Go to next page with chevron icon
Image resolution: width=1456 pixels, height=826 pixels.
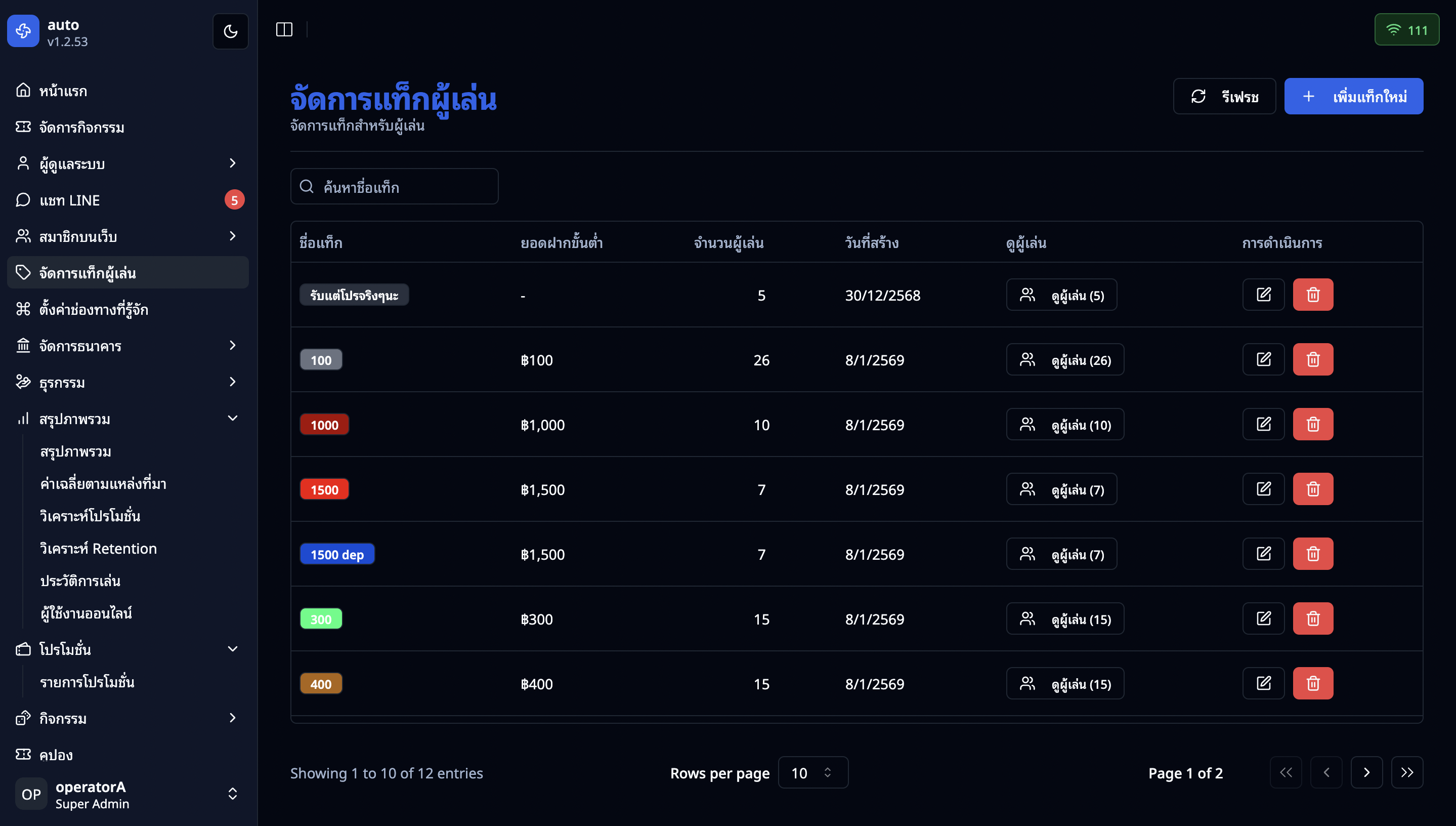(1366, 772)
